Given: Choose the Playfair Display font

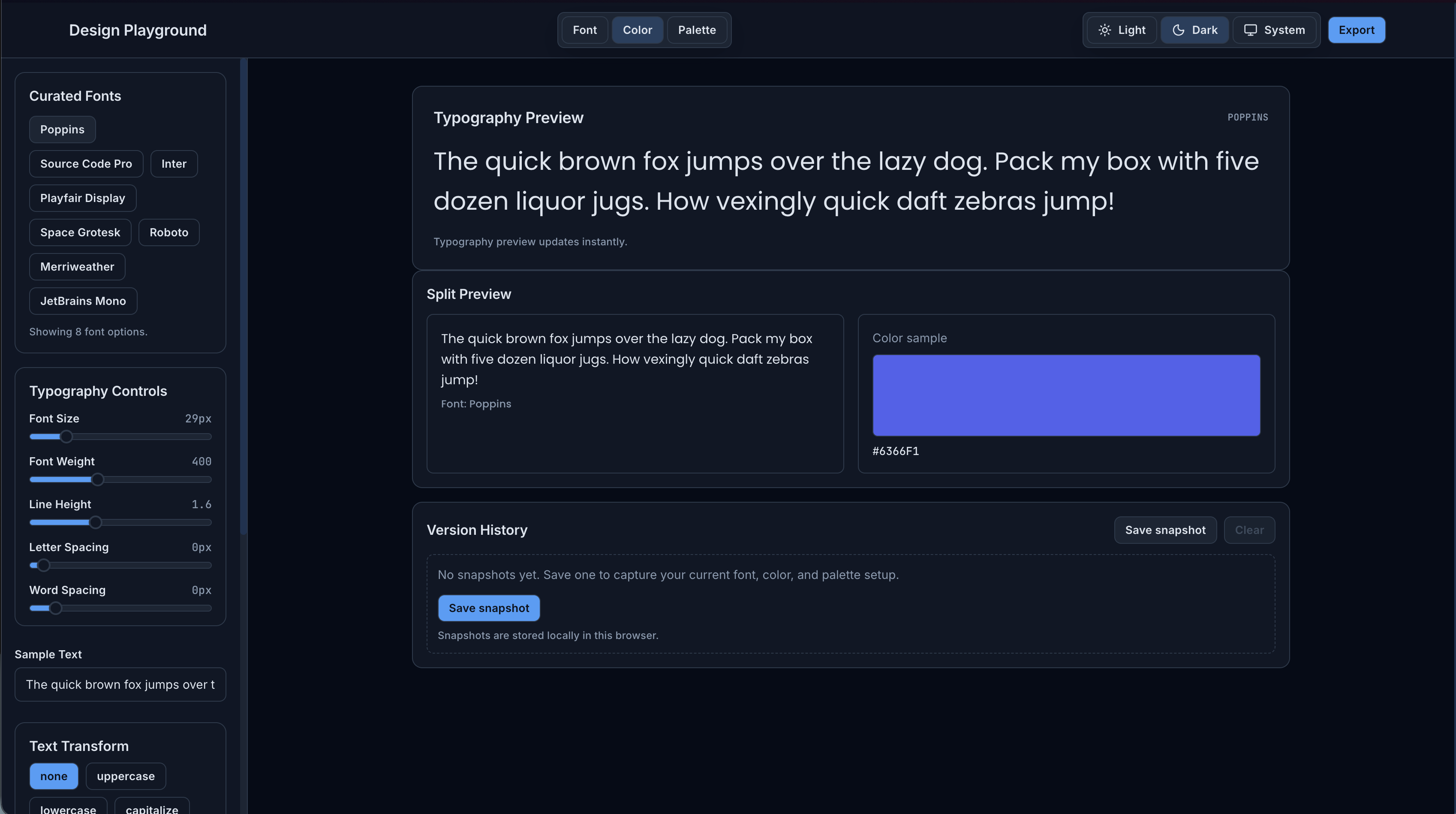Looking at the screenshot, I should pyautogui.click(x=82, y=198).
